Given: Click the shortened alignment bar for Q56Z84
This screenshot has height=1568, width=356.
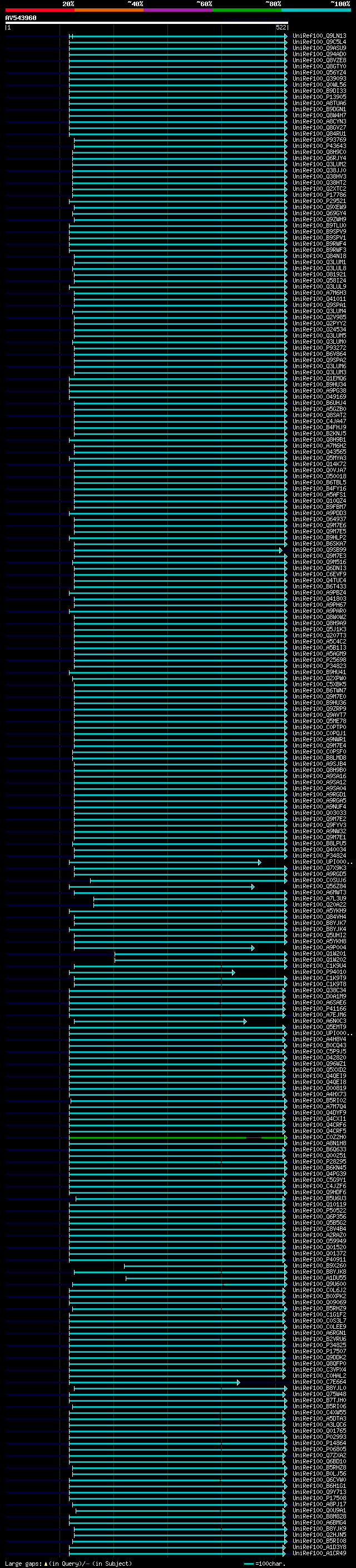Looking at the screenshot, I should pyautogui.click(x=161, y=886).
